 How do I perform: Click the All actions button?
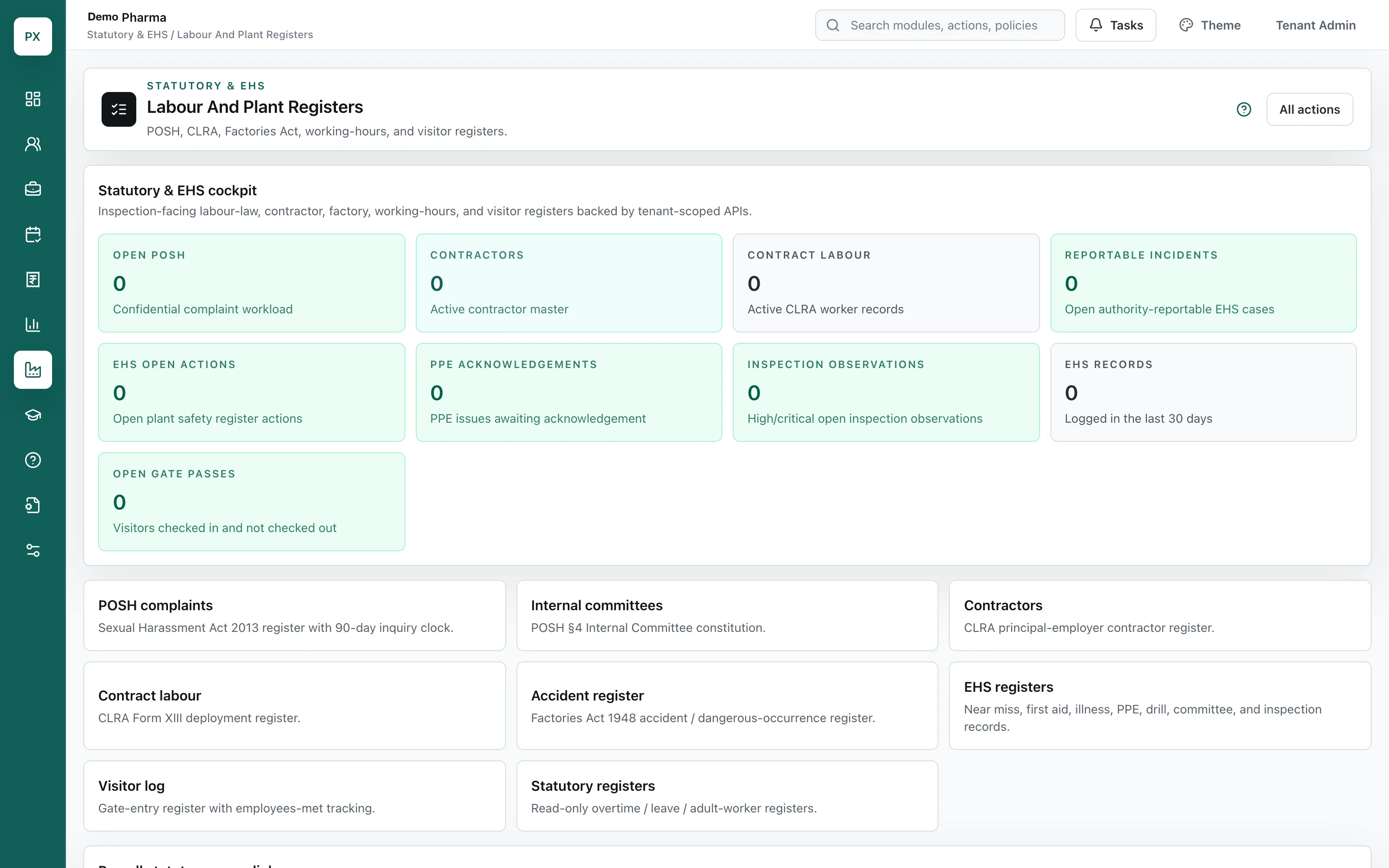[1309, 109]
